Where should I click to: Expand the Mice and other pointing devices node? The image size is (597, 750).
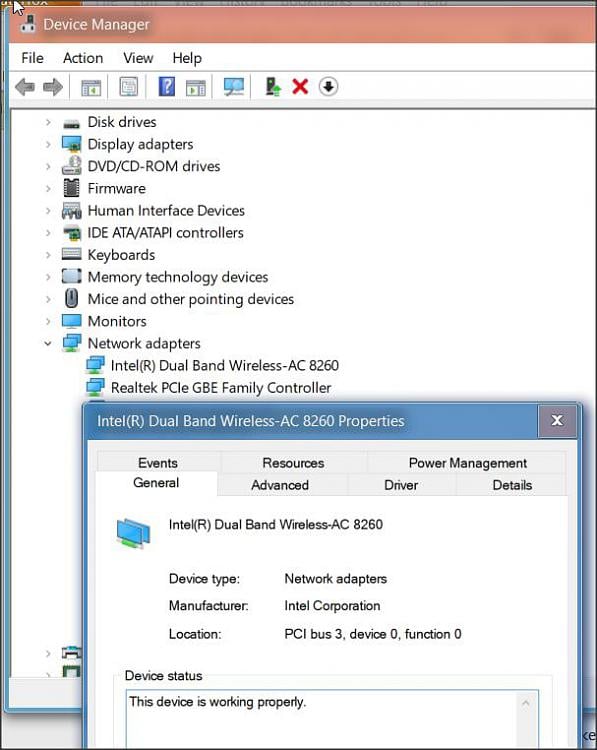[48, 299]
